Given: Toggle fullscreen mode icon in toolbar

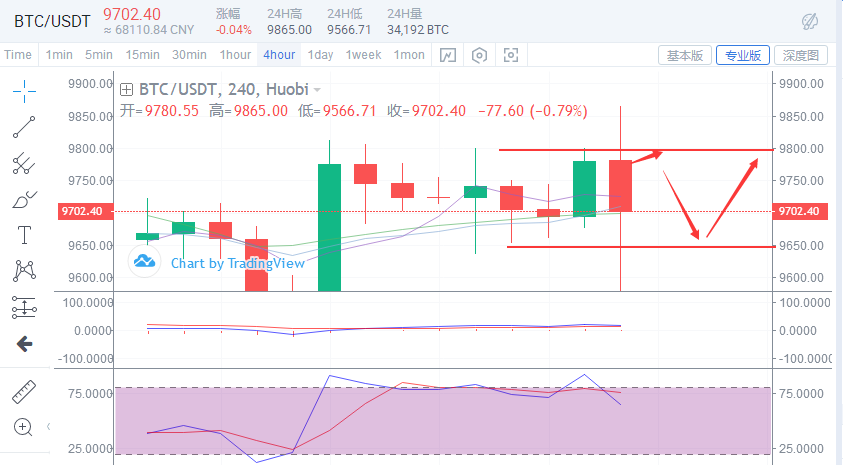Looking at the screenshot, I should [x=511, y=55].
